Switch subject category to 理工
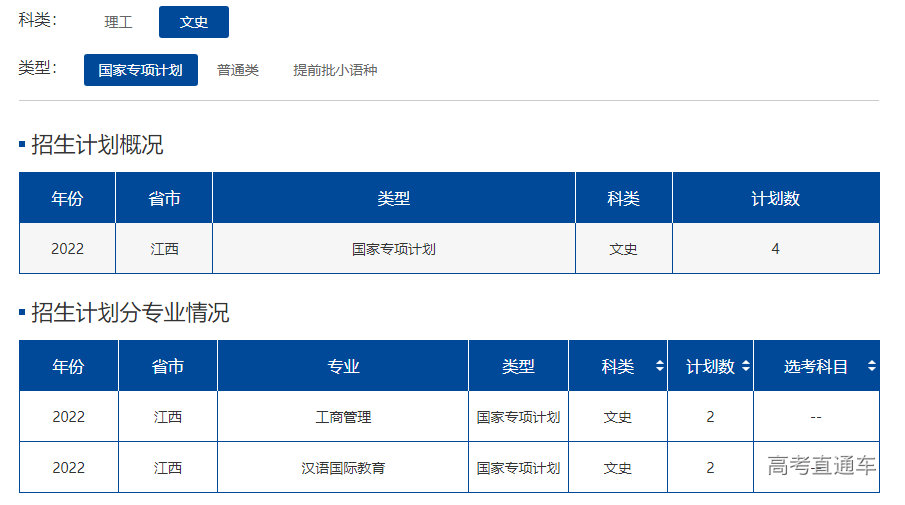This screenshot has width=905, height=505. tap(118, 22)
